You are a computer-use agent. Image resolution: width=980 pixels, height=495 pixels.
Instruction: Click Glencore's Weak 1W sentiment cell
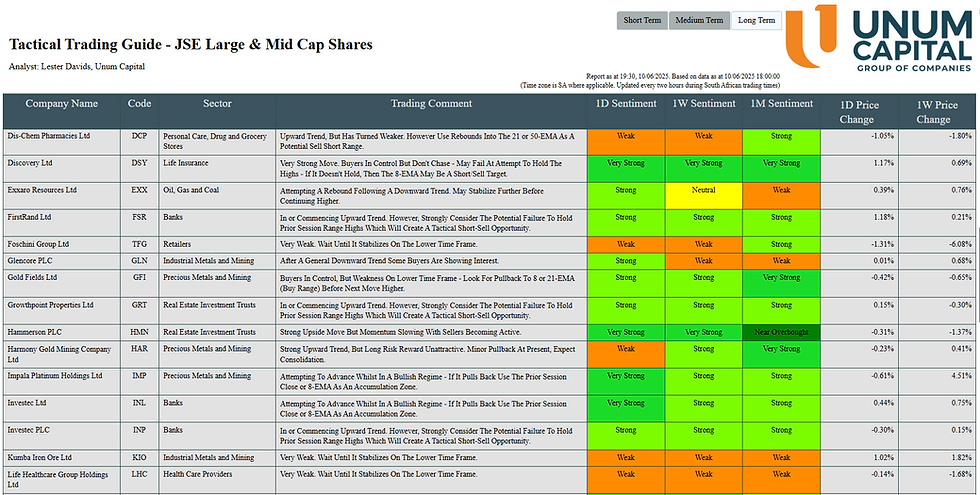(704, 261)
